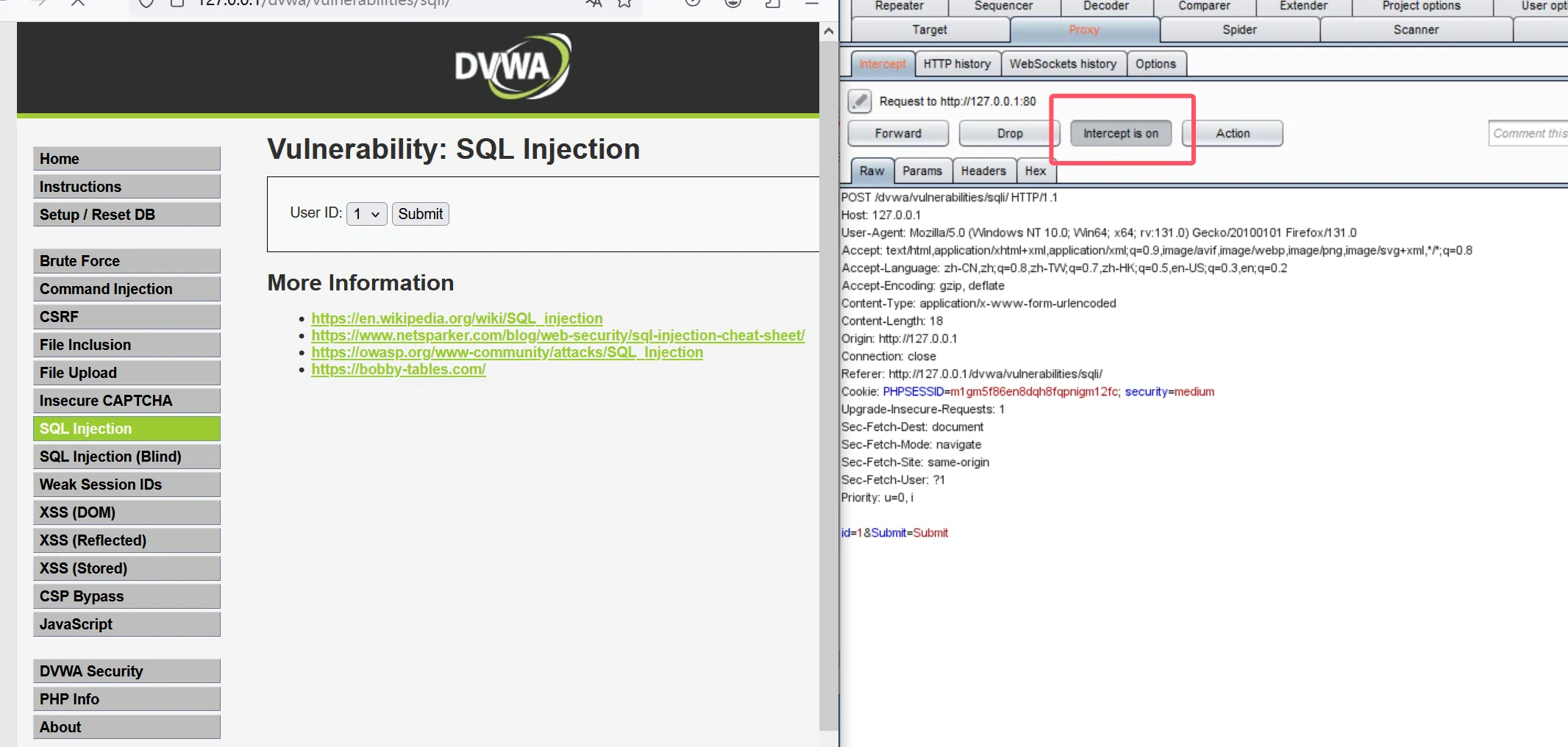Click the Host: 127.0.0.1 header line
Screen dimensions: 1568x747
tap(880, 215)
